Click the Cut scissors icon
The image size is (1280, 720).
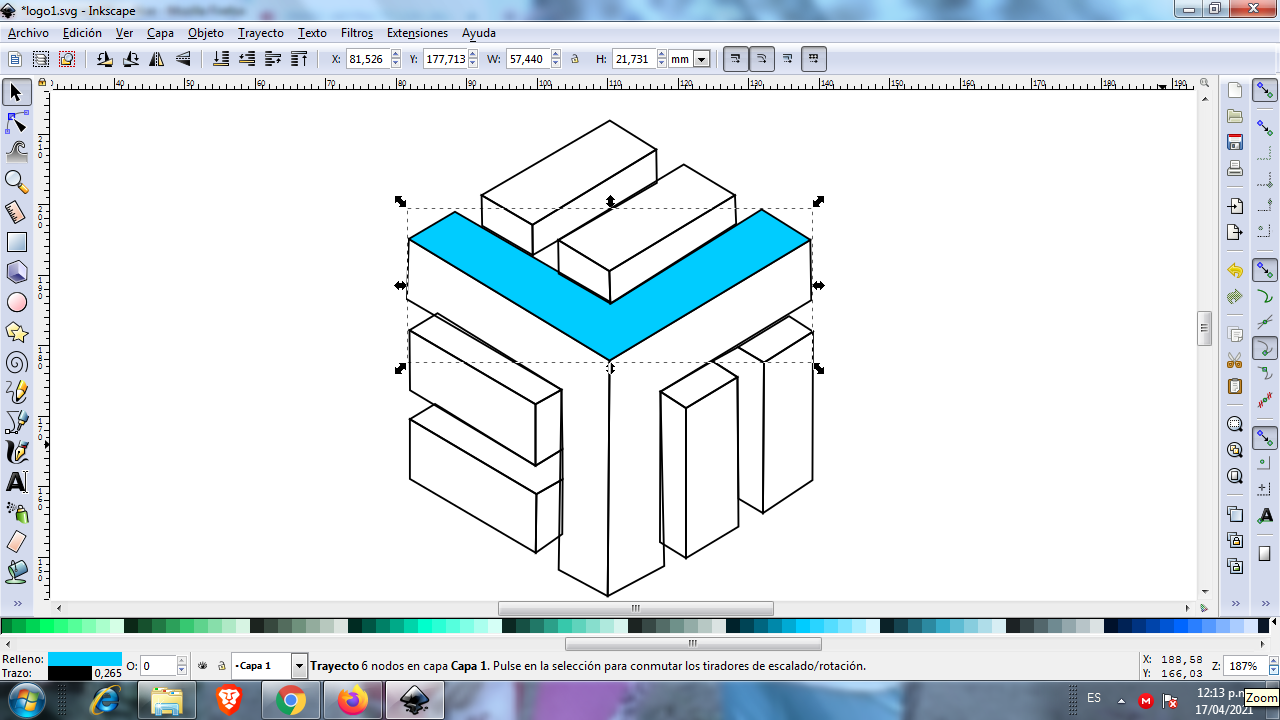click(1235, 360)
